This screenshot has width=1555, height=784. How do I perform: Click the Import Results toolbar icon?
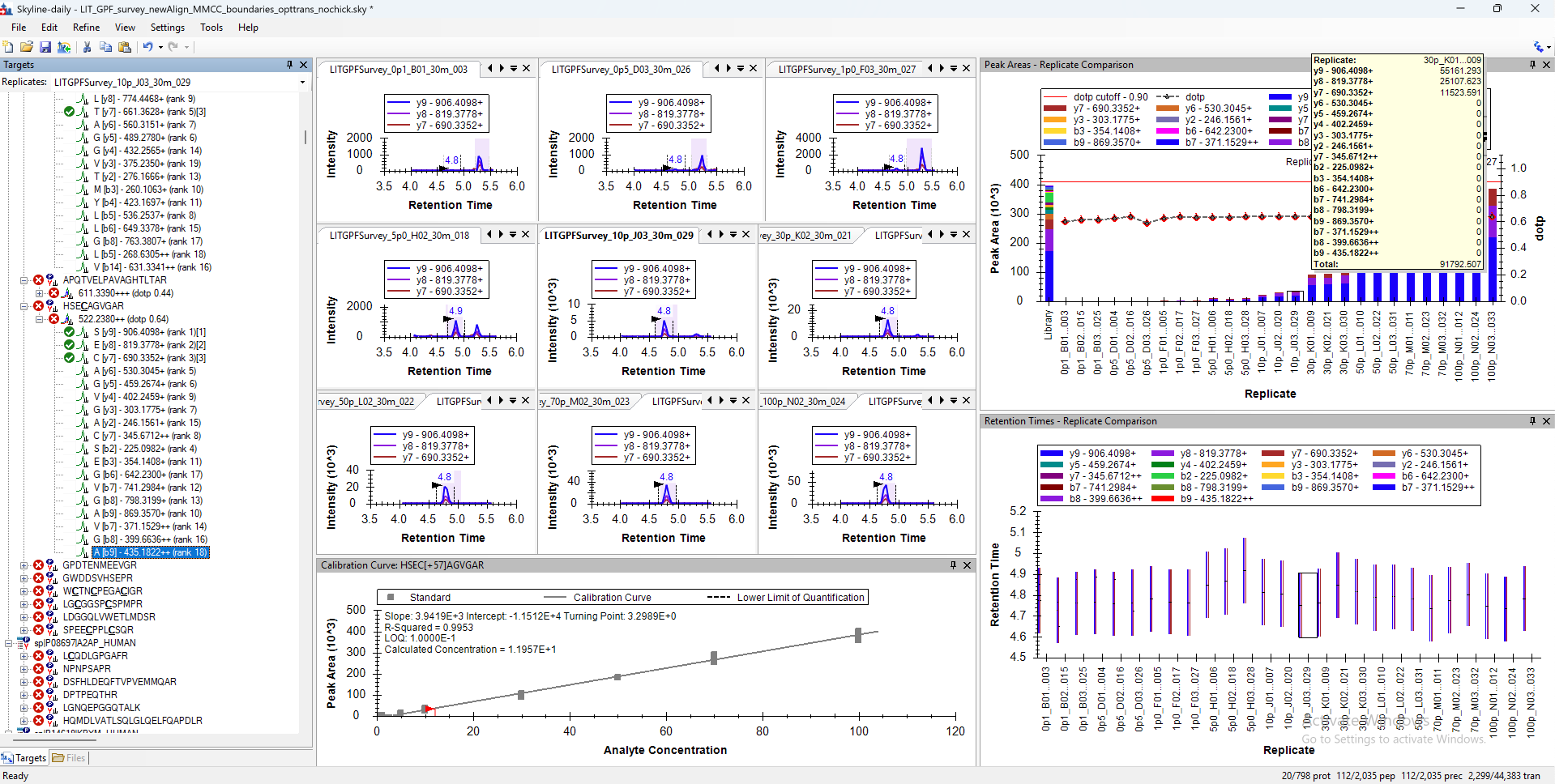(x=64, y=47)
